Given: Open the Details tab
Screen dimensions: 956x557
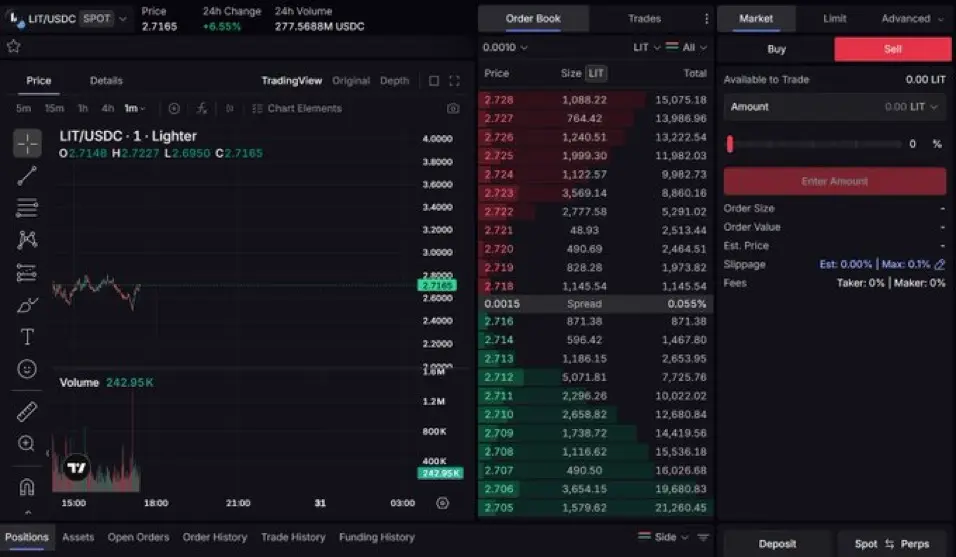Looking at the screenshot, I should click(106, 80).
